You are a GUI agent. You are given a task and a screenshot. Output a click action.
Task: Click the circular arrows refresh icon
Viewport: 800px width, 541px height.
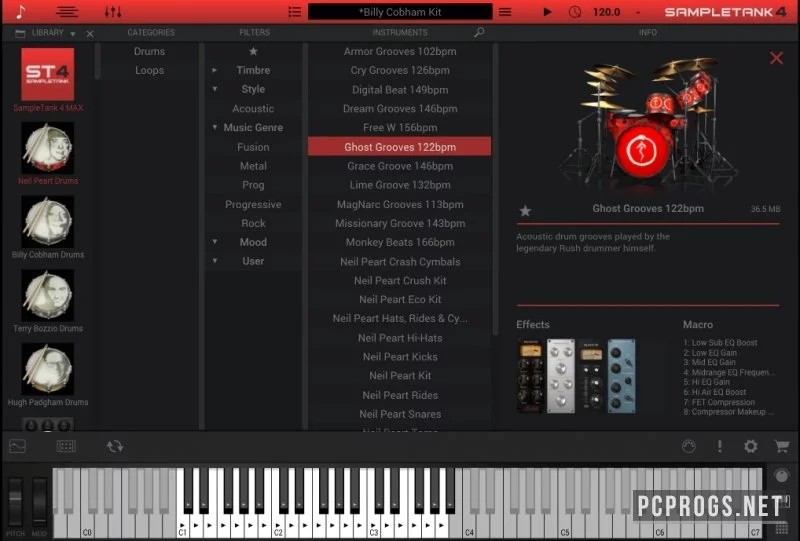tap(115, 447)
